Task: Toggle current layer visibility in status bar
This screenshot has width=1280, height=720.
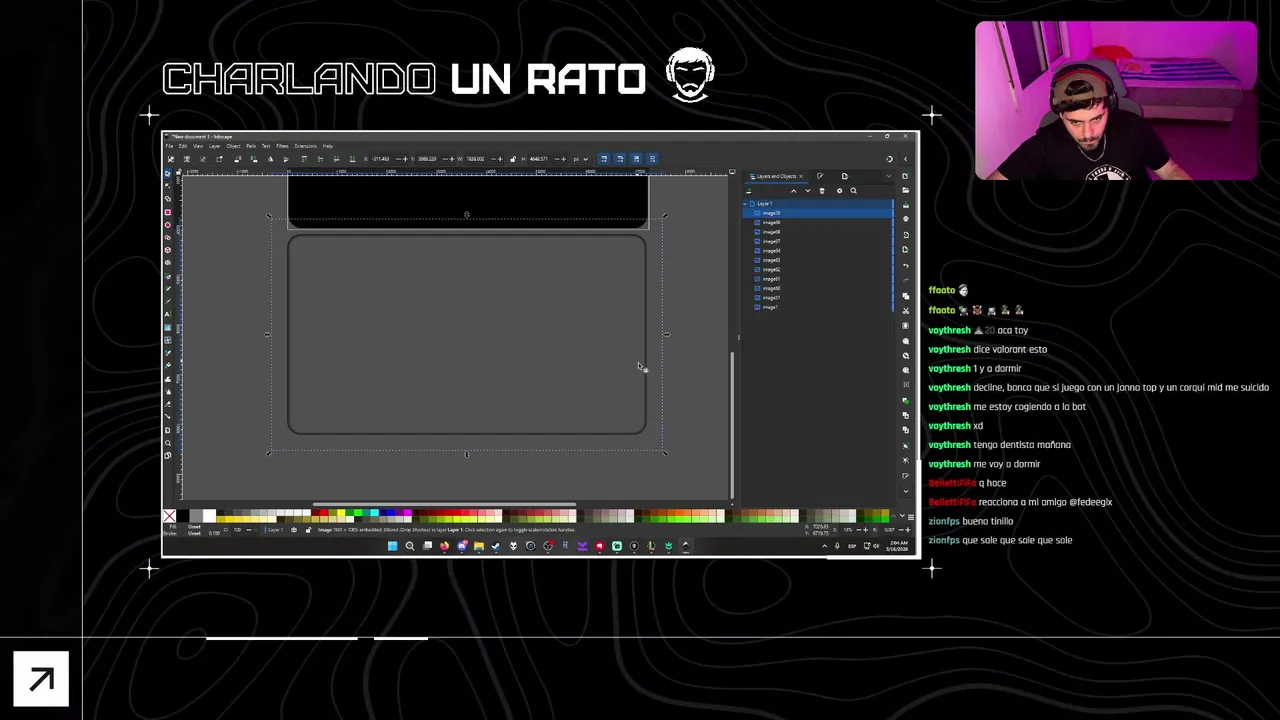Action: click(x=294, y=530)
